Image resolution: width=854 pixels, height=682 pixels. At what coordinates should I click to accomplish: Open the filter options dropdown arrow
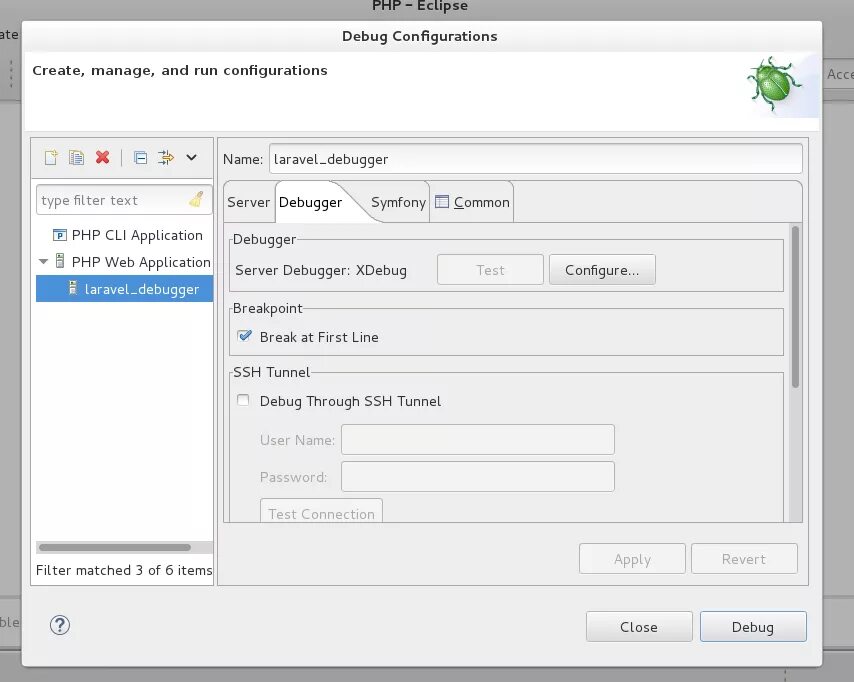191,157
